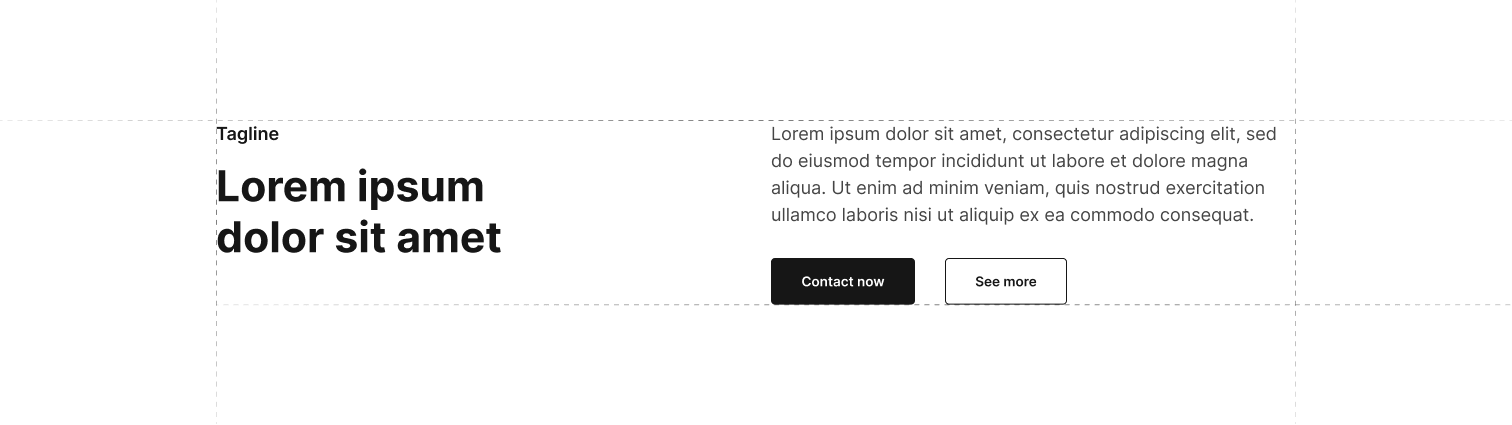Click the word "exercitation" in the paragraph
The width and height of the screenshot is (1512, 425).
point(1211,188)
